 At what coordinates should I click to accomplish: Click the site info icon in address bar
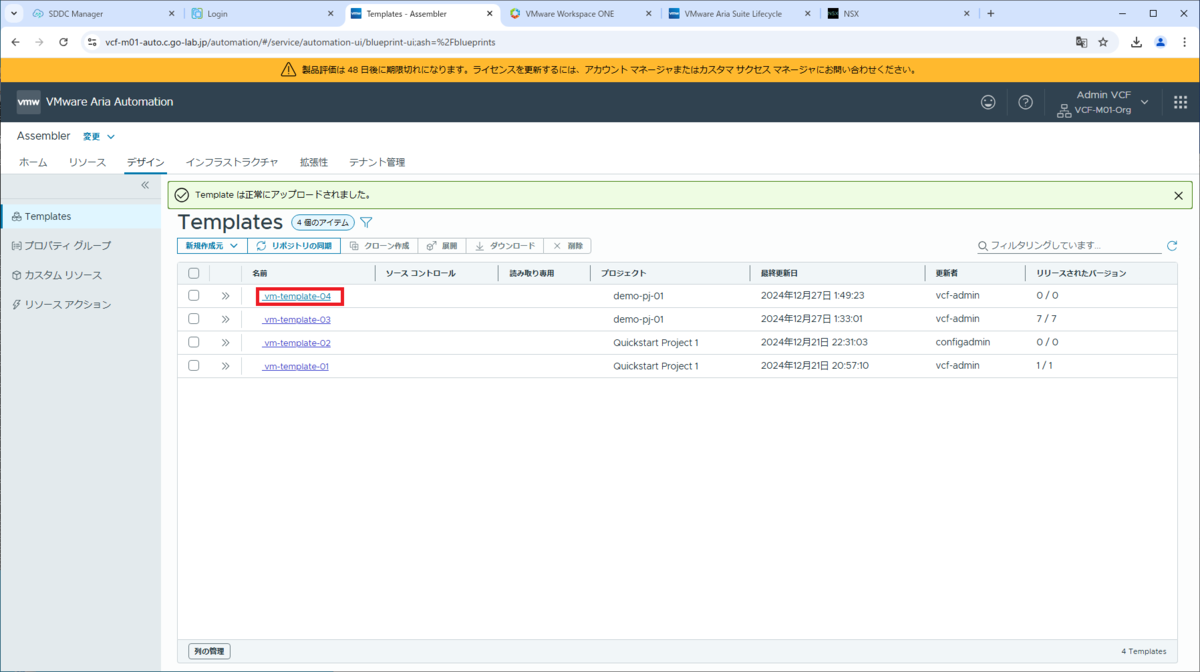pyautogui.click(x=92, y=42)
